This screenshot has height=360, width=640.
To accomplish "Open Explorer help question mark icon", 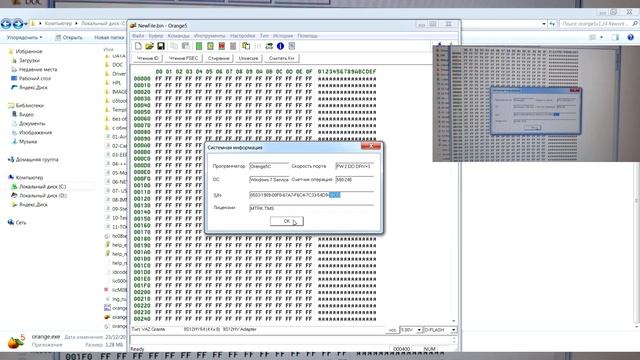I will coord(631,37).
